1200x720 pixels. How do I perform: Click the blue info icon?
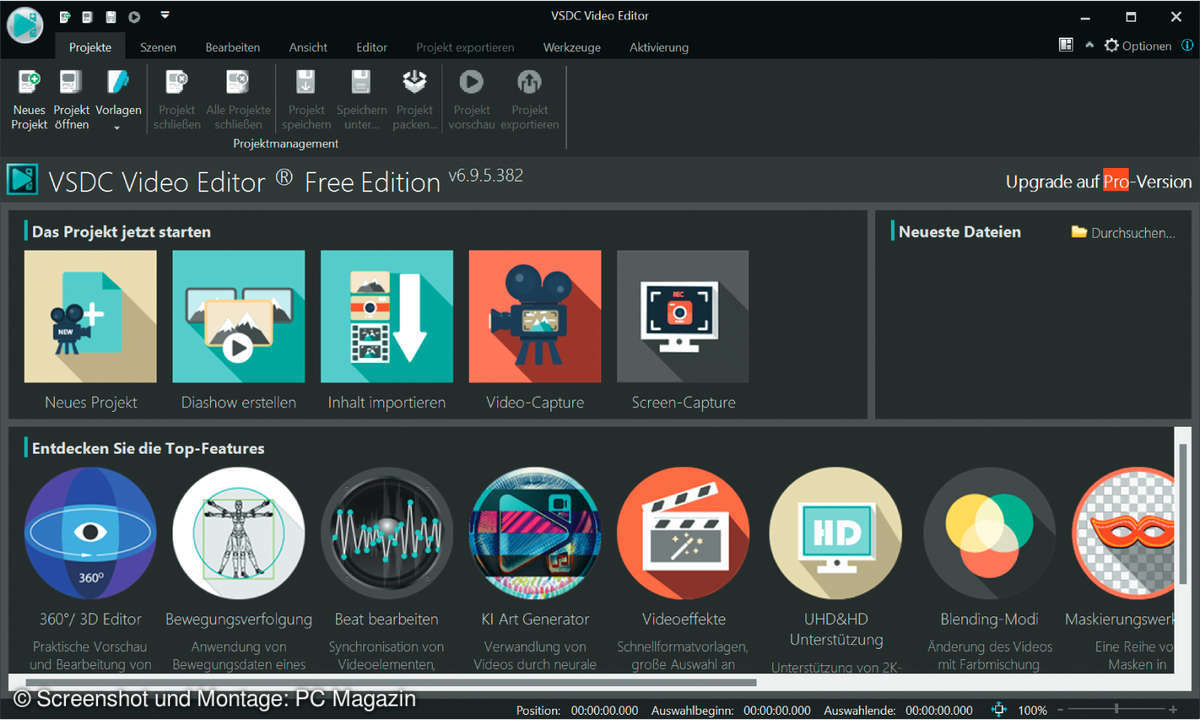pos(1186,46)
